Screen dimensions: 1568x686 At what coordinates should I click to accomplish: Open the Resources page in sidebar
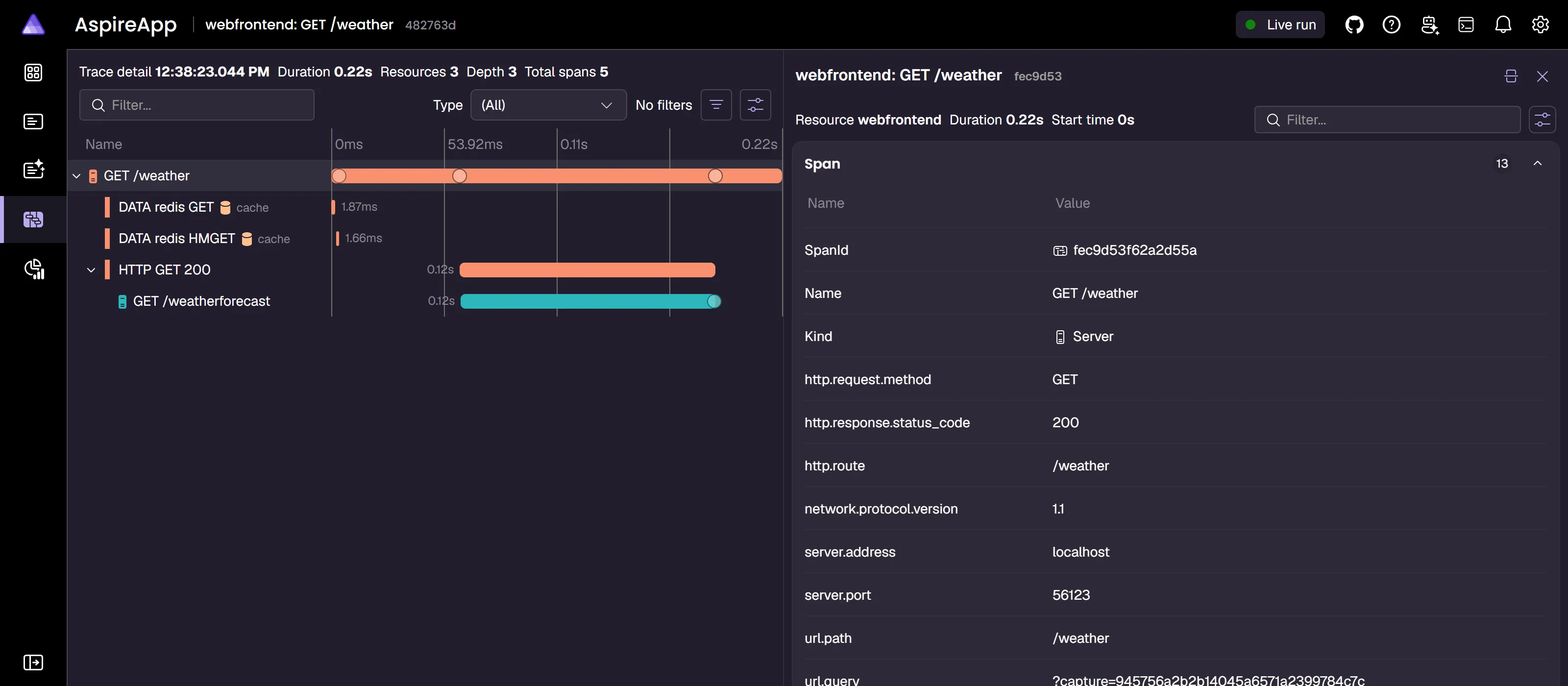pos(33,73)
